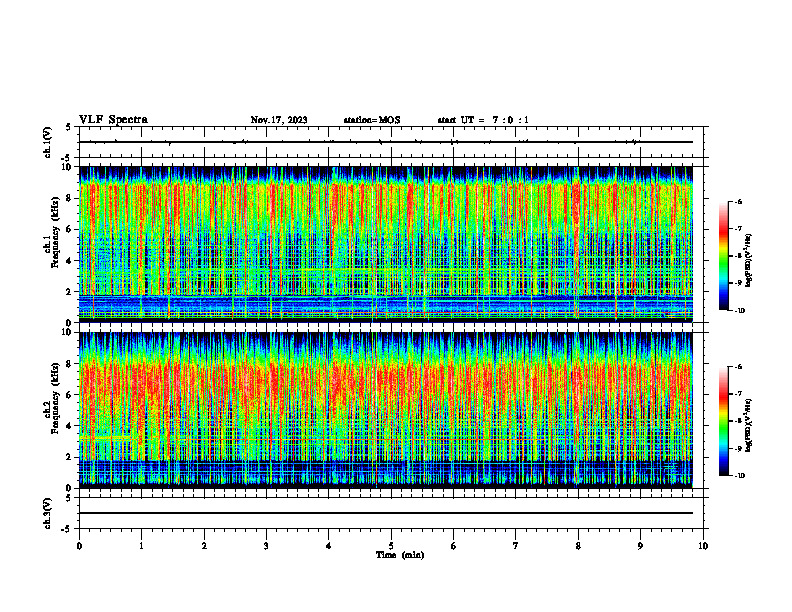This screenshot has width=792, height=612.
Task: Click the ch.1 voltage waveform trace panel
Action: coord(391,142)
